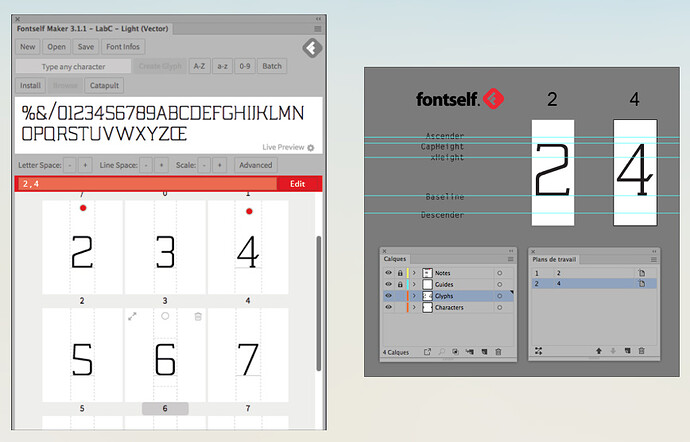
Task: Hide the Glyphs layer via eye icon
Action: tap(388, 296)
